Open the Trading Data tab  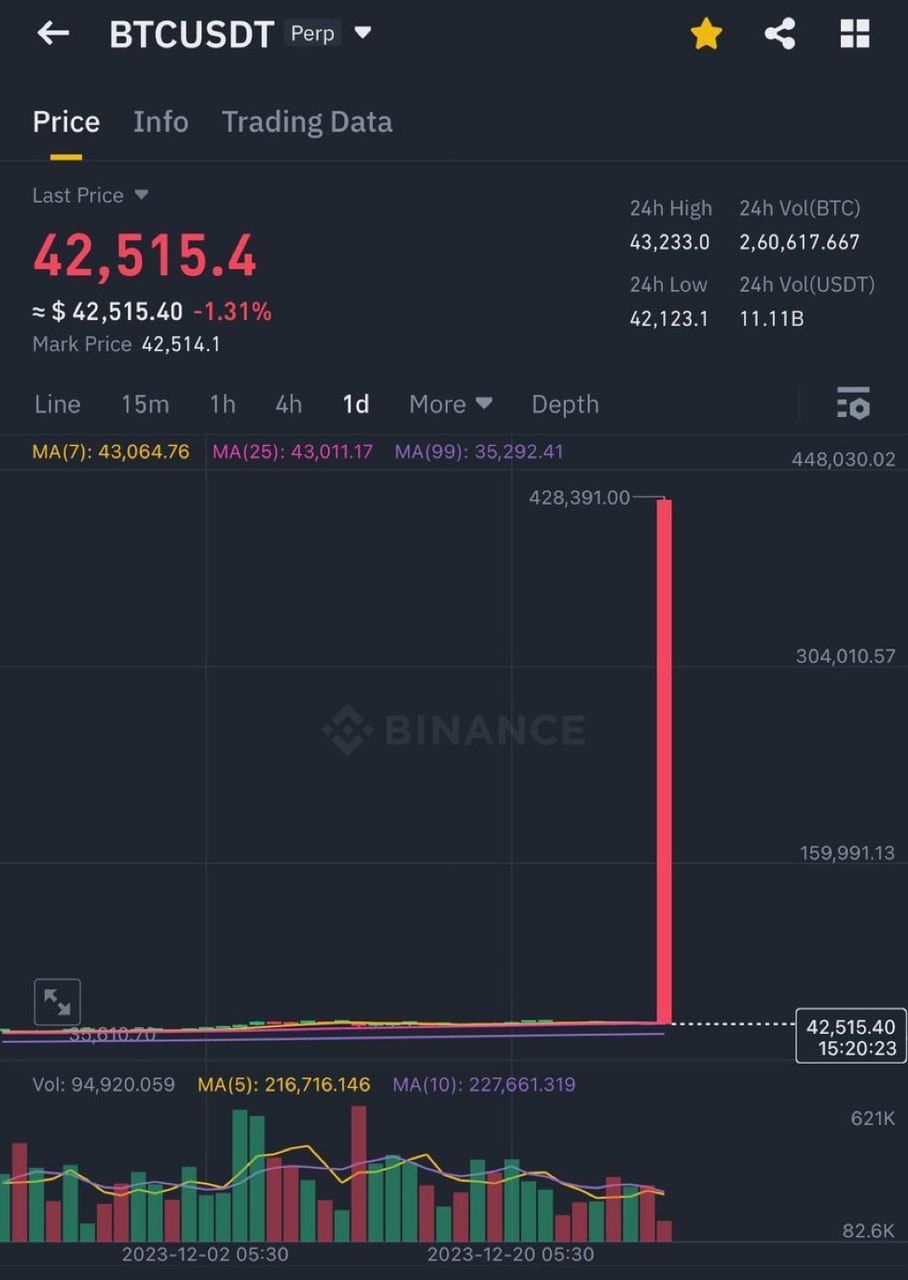(307, 122)
